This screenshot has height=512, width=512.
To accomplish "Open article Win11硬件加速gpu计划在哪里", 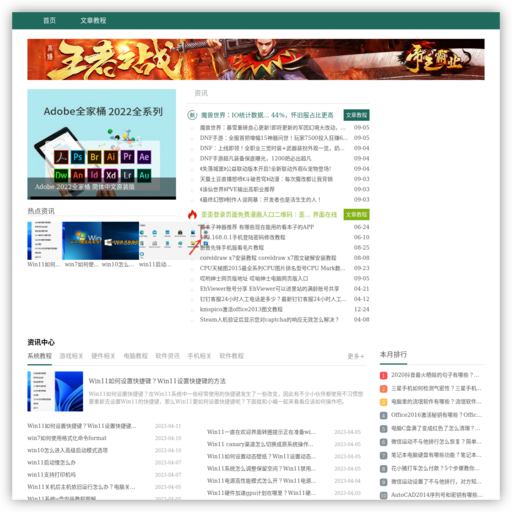I will (x=262, y=493).
